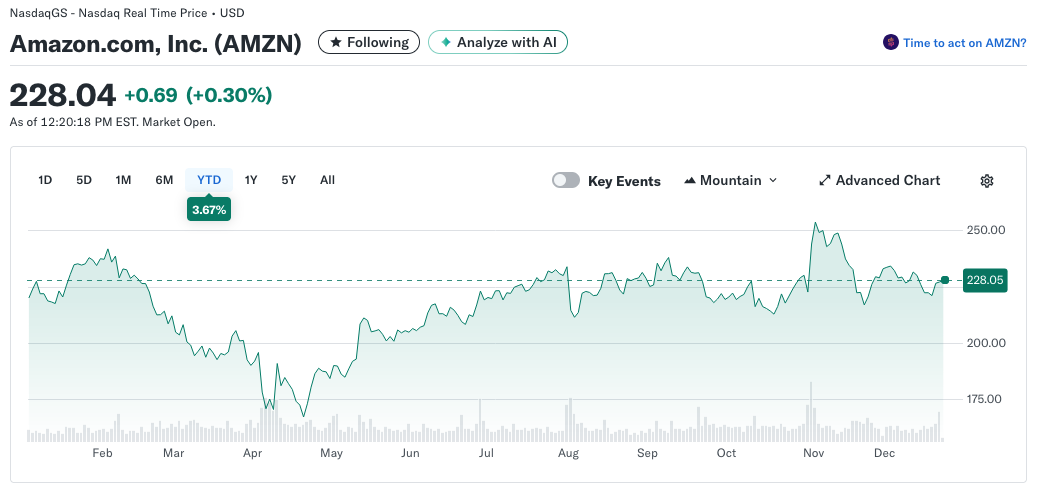The image size is (1038, 492).
Task: Click the sparkle icon in Analyze with AI
Action: (446, 42)
